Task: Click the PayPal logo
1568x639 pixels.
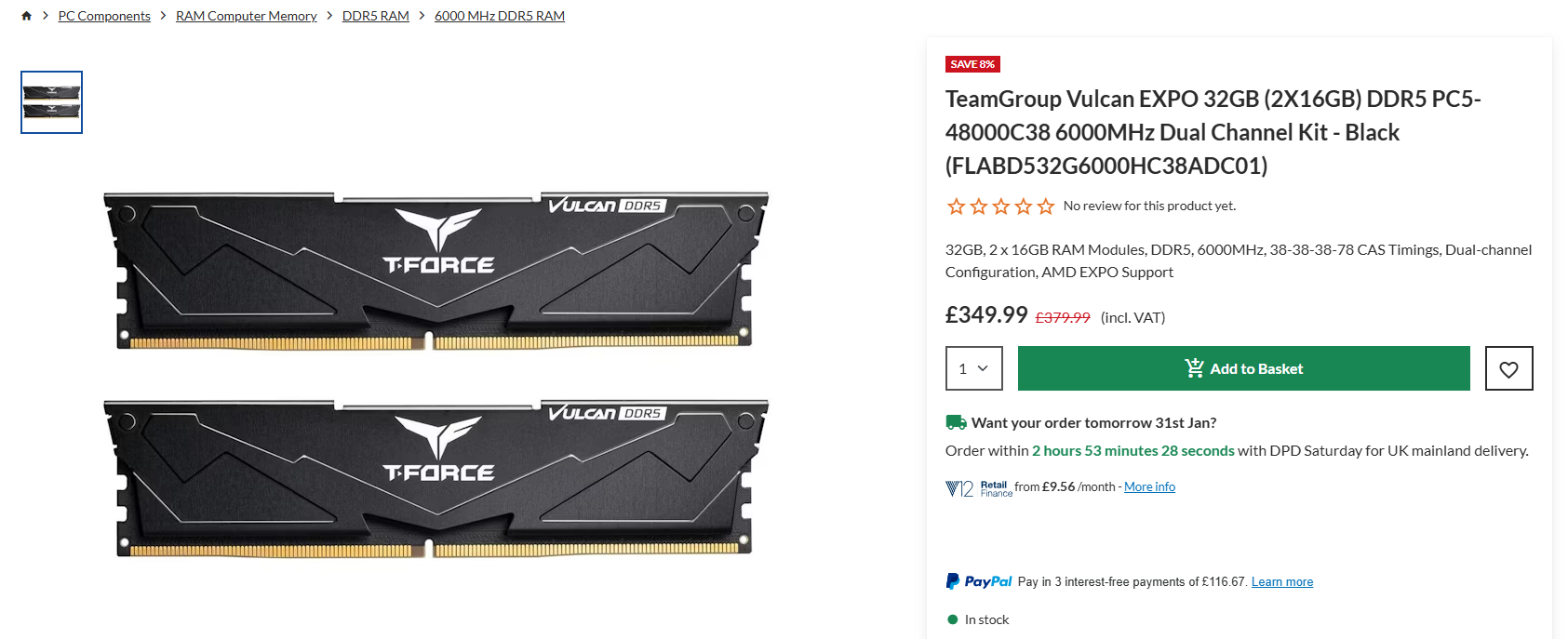Action: (x=978, y=581)
